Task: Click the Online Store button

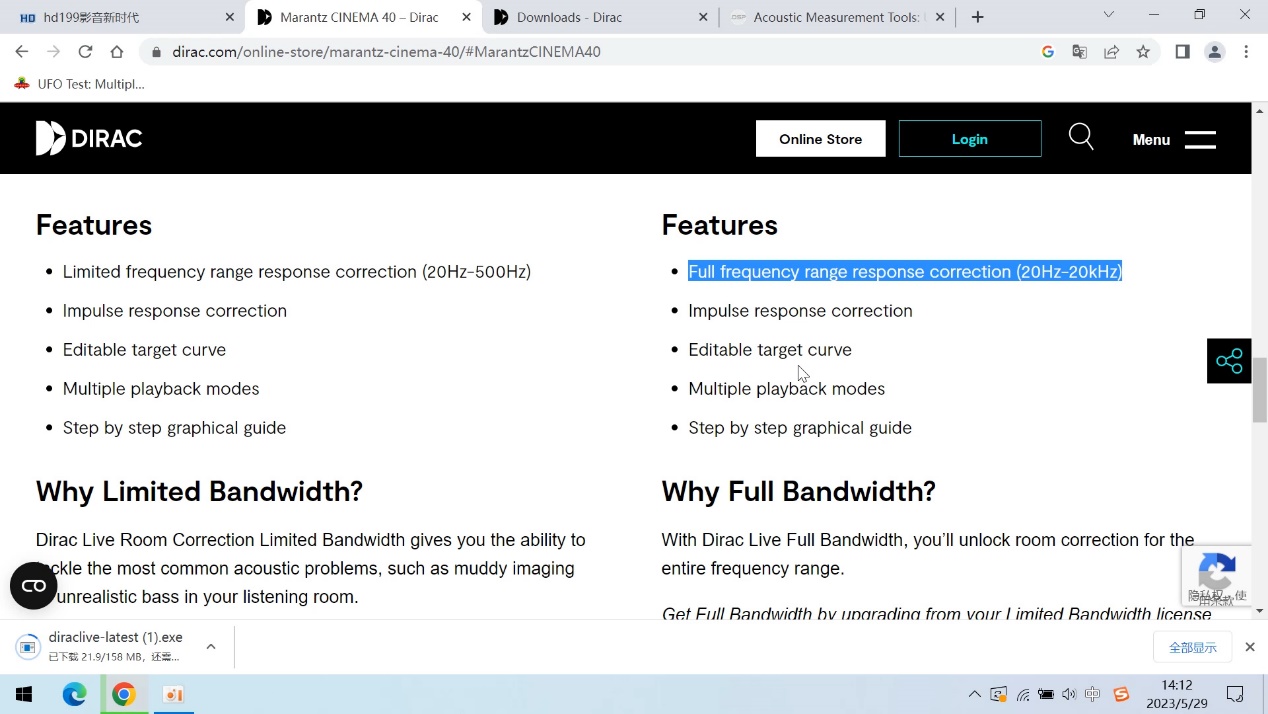Action: tap(820, 139)
